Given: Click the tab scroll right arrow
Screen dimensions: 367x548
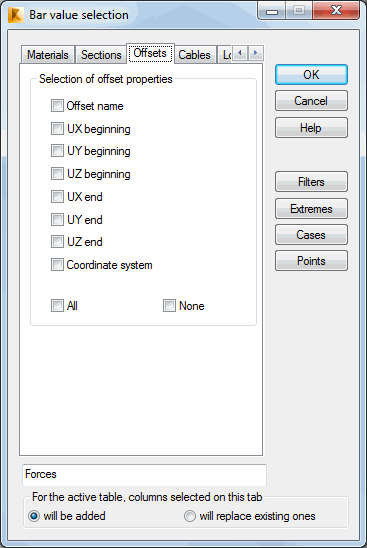Looking at the screenshot, I should 256,53.
